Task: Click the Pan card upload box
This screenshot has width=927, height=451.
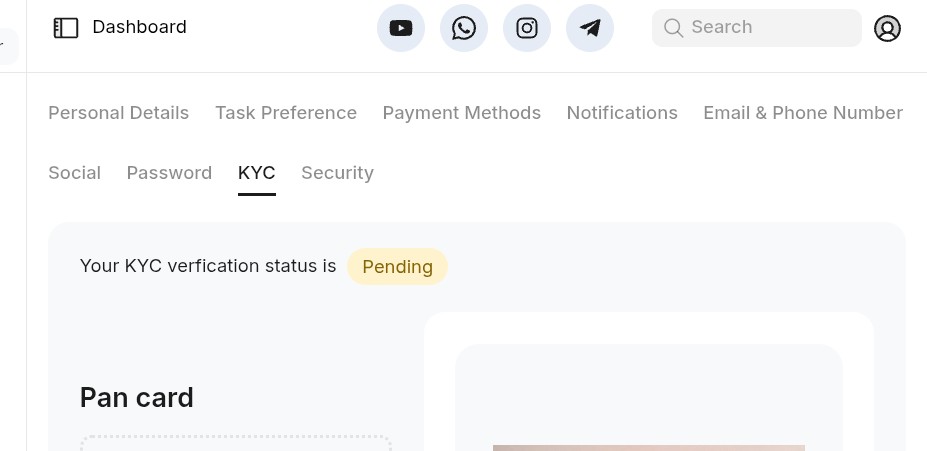Action: click(x=236, y=443)
